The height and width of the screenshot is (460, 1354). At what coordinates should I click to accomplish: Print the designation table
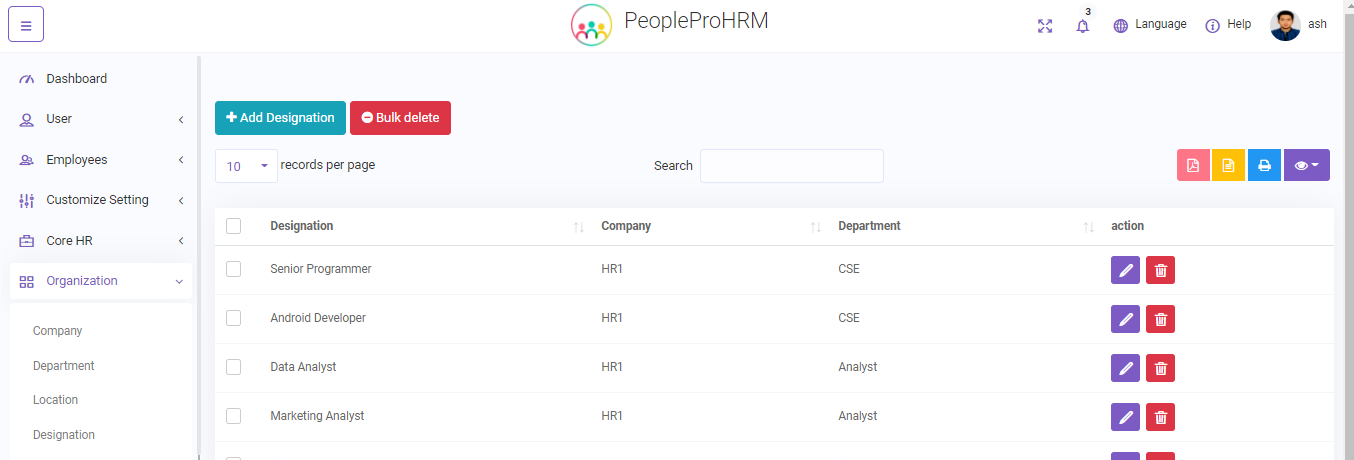point(1264,165)
